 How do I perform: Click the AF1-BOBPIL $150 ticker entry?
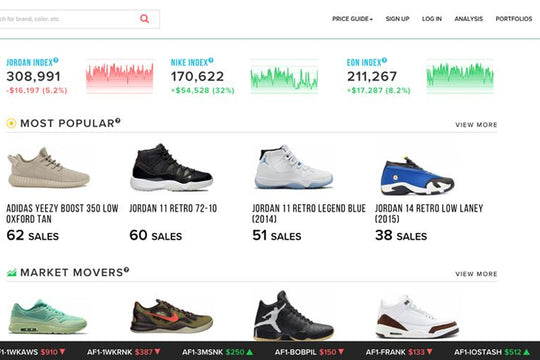(x=309, y=352)
